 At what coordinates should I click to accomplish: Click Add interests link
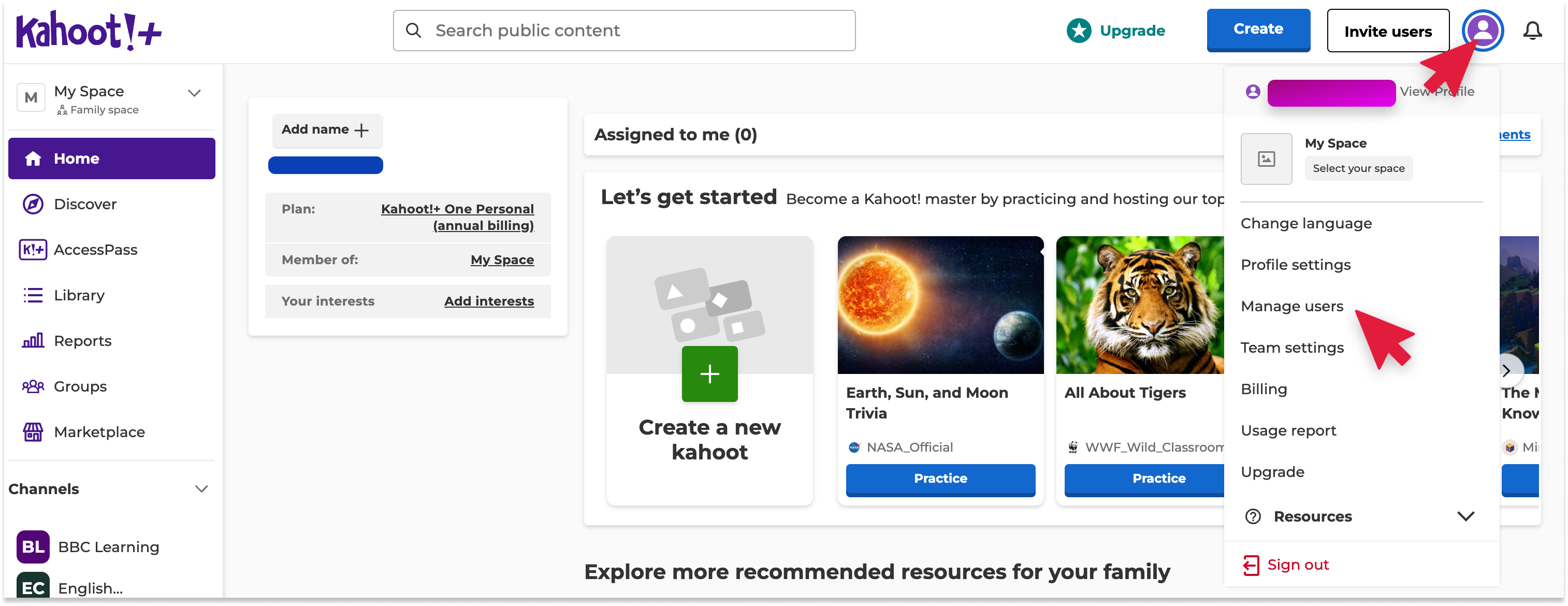(489, 301)
